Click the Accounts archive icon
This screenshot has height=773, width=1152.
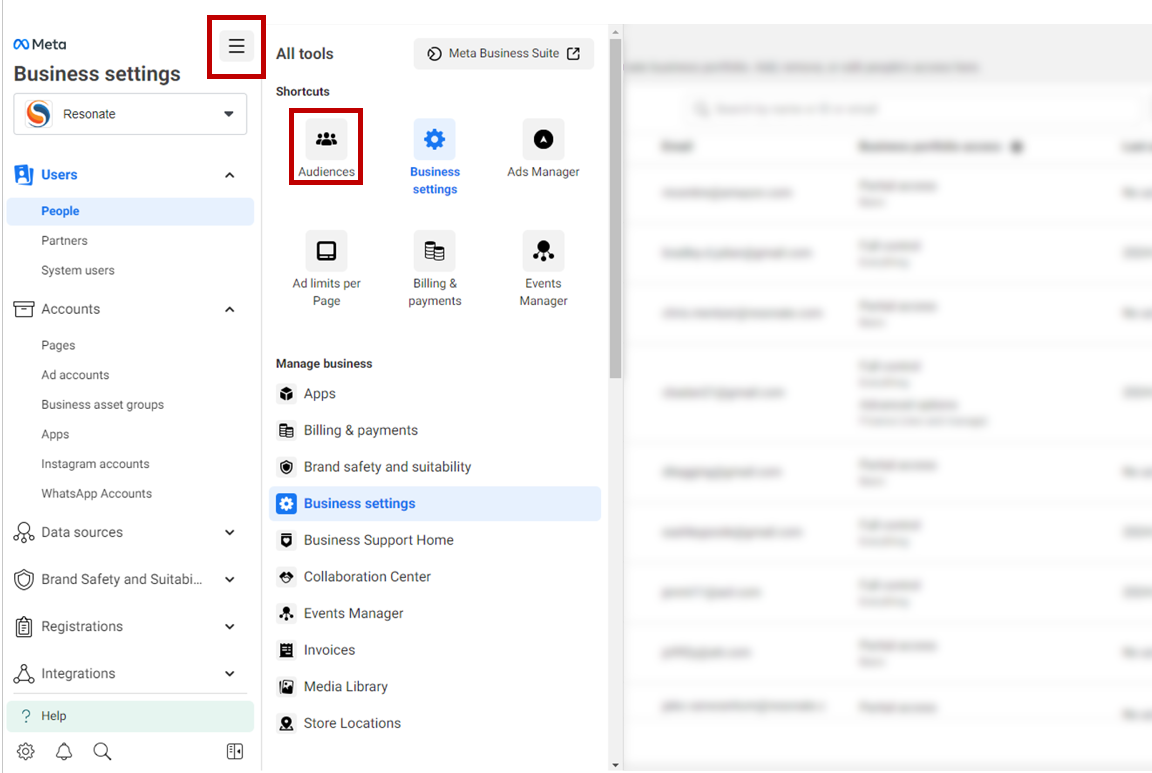24,309
